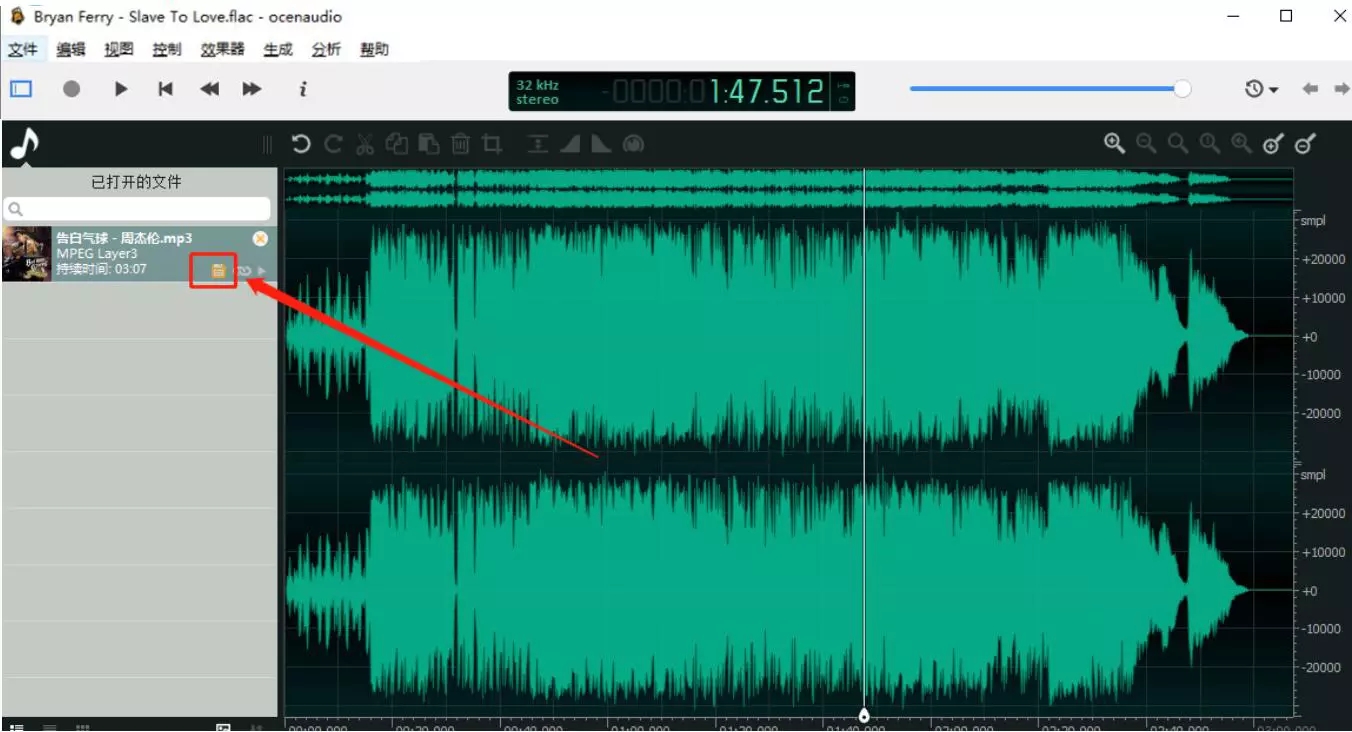Activate the zoom in magnifier icon

tap(1114, 143)
